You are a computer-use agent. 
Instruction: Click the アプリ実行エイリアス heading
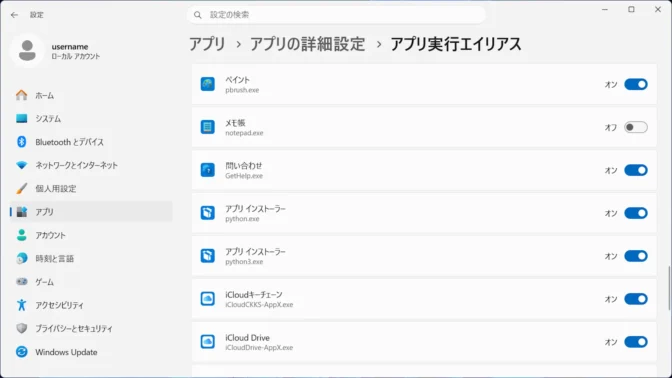pos(456,44)
